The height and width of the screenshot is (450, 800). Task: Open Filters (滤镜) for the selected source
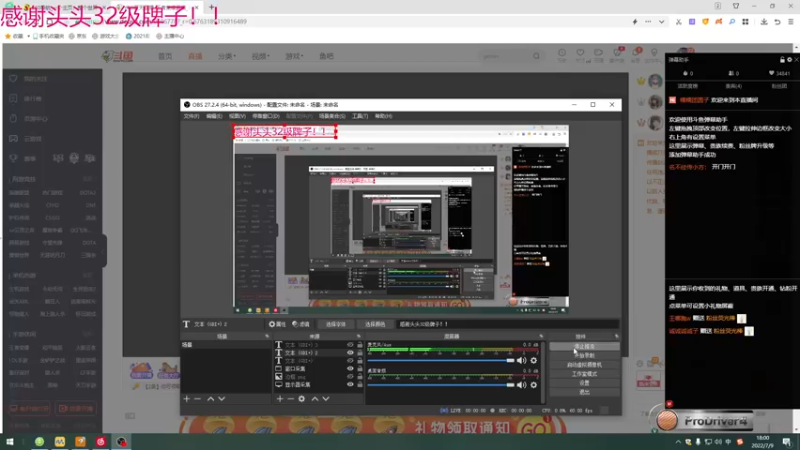pyautogui.click(x=301, y=324)
